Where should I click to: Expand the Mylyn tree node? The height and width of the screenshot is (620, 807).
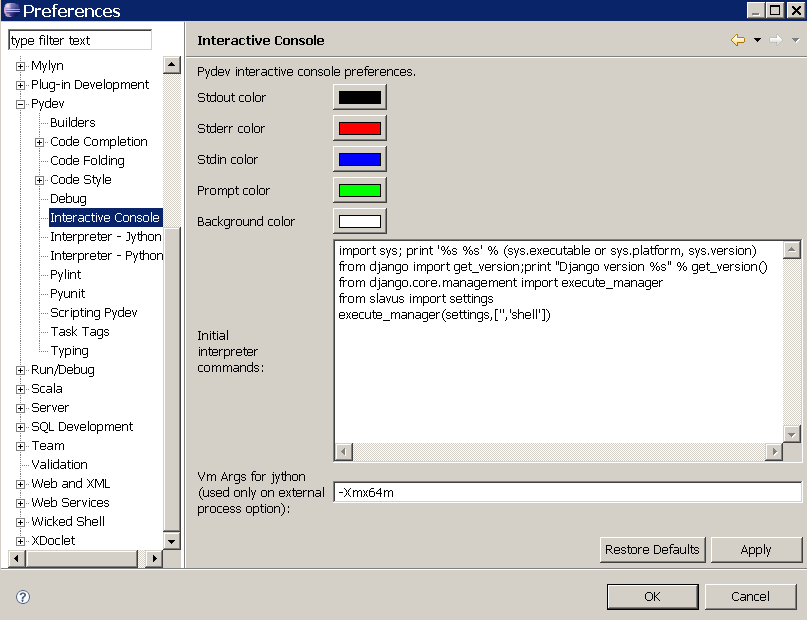20,66
